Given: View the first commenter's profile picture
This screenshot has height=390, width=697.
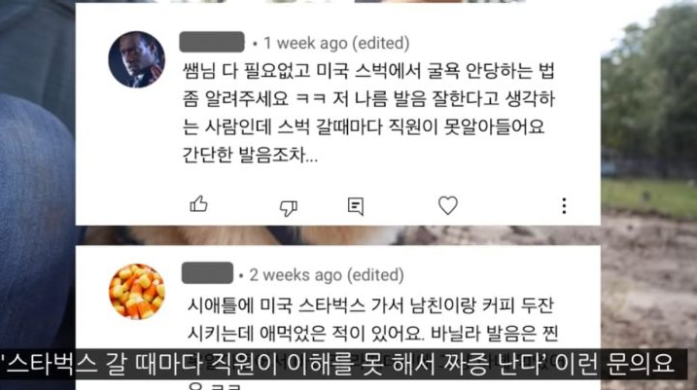Looking at the screenshot, I should pos(136,59).
